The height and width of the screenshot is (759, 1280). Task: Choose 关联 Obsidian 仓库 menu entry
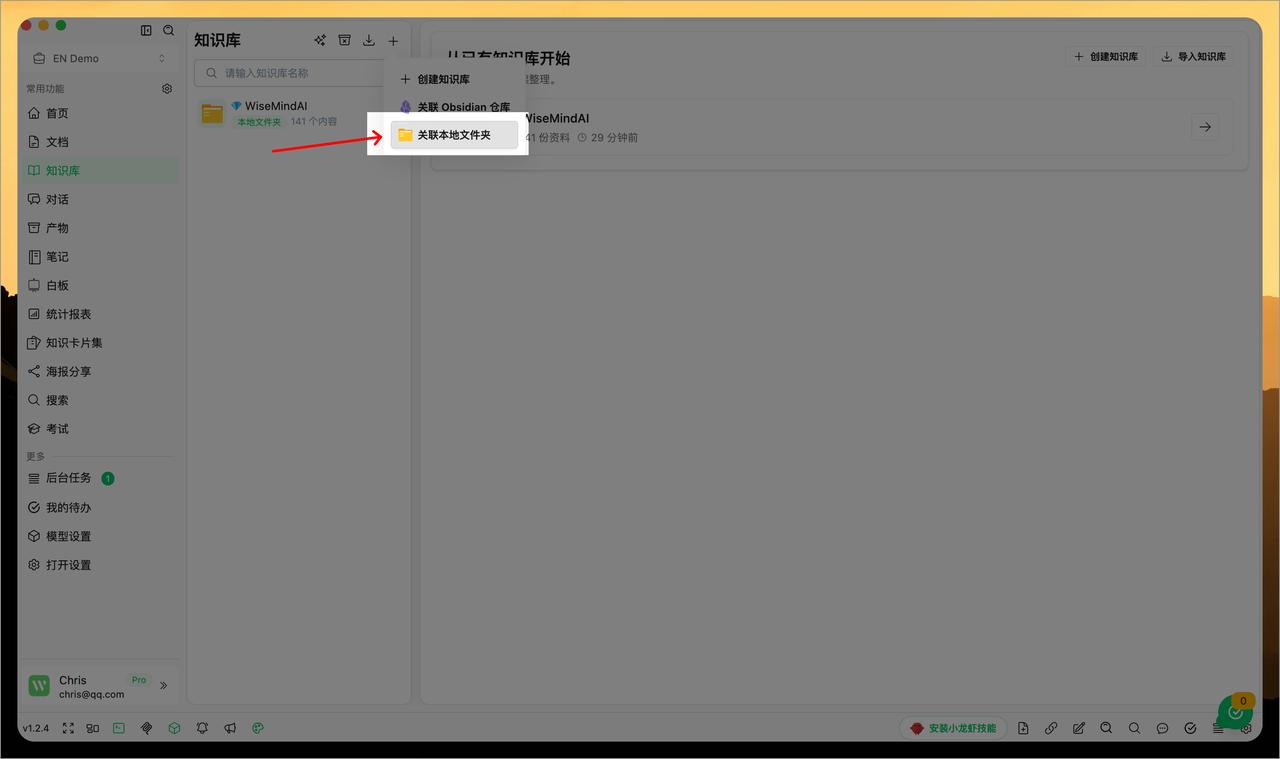[454, 107]
